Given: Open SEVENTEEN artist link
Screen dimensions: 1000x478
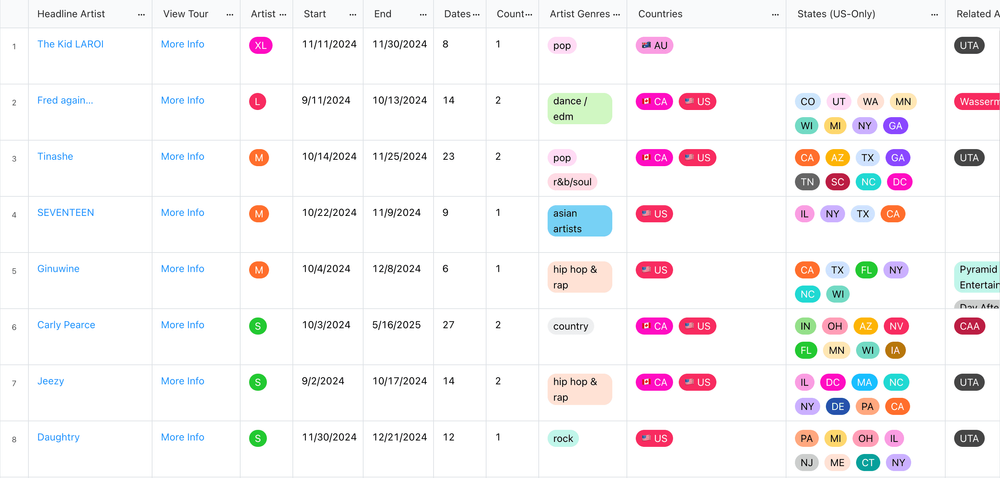Looking at the screenshot, I should pyautogui.click(x=66, y=212).
